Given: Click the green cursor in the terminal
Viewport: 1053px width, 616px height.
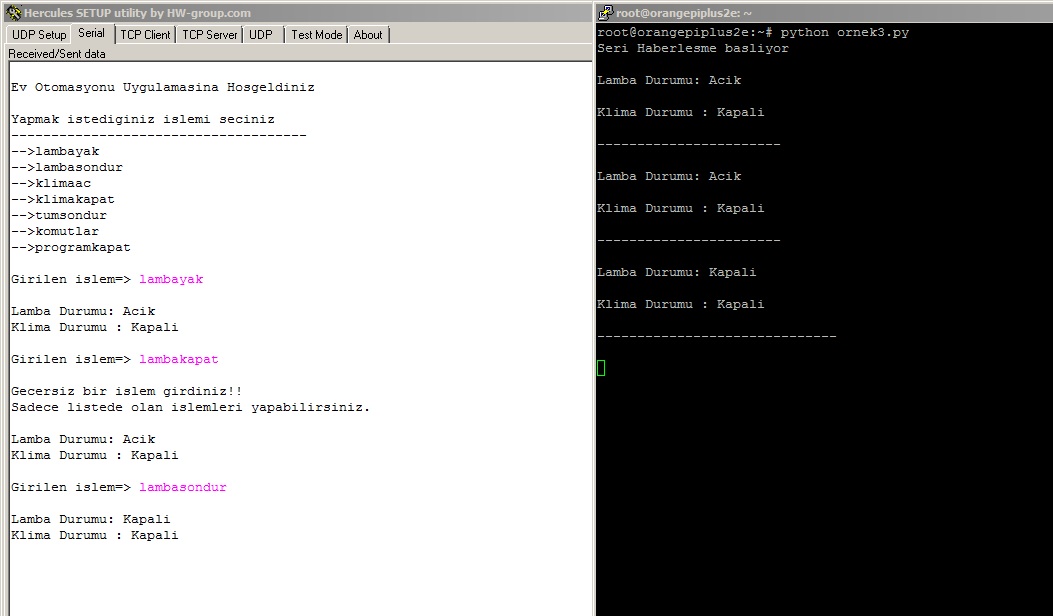Looking at the screenshot, I should click(x=600, y=367).
